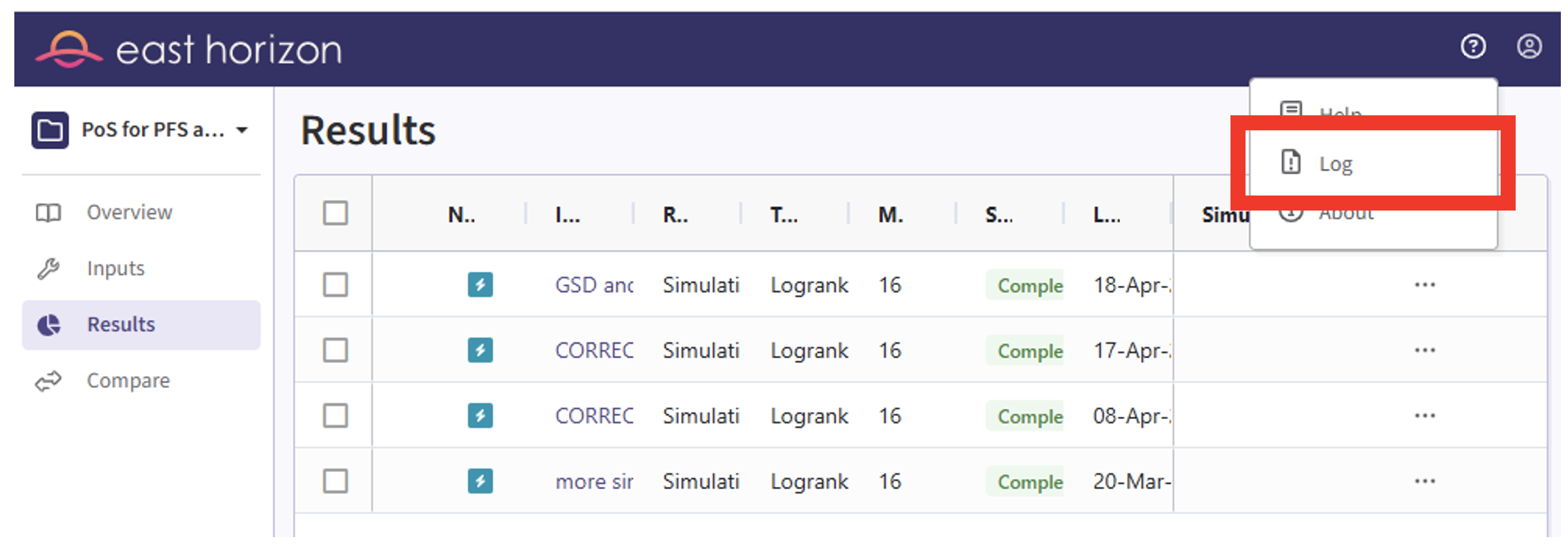1568x550 pixels.
Task: Click the lightning icon in more sir row
Action: tap(479, 481)
